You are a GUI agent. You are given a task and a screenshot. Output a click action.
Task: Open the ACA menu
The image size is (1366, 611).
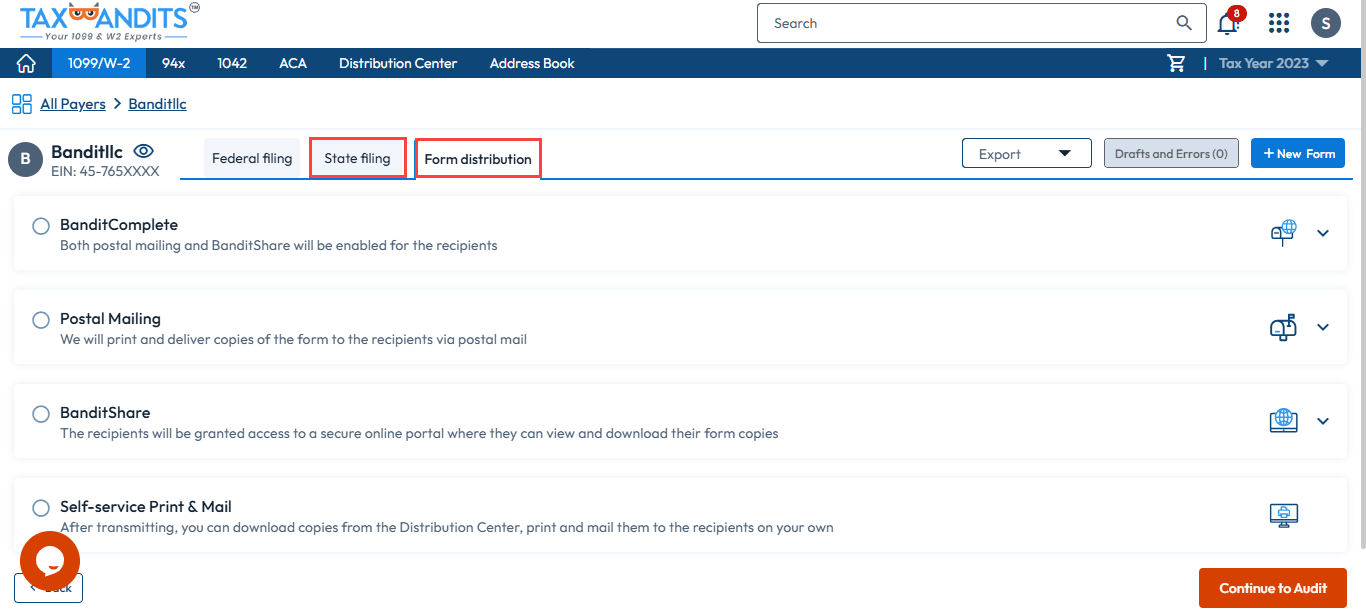[x=293, y=63]
